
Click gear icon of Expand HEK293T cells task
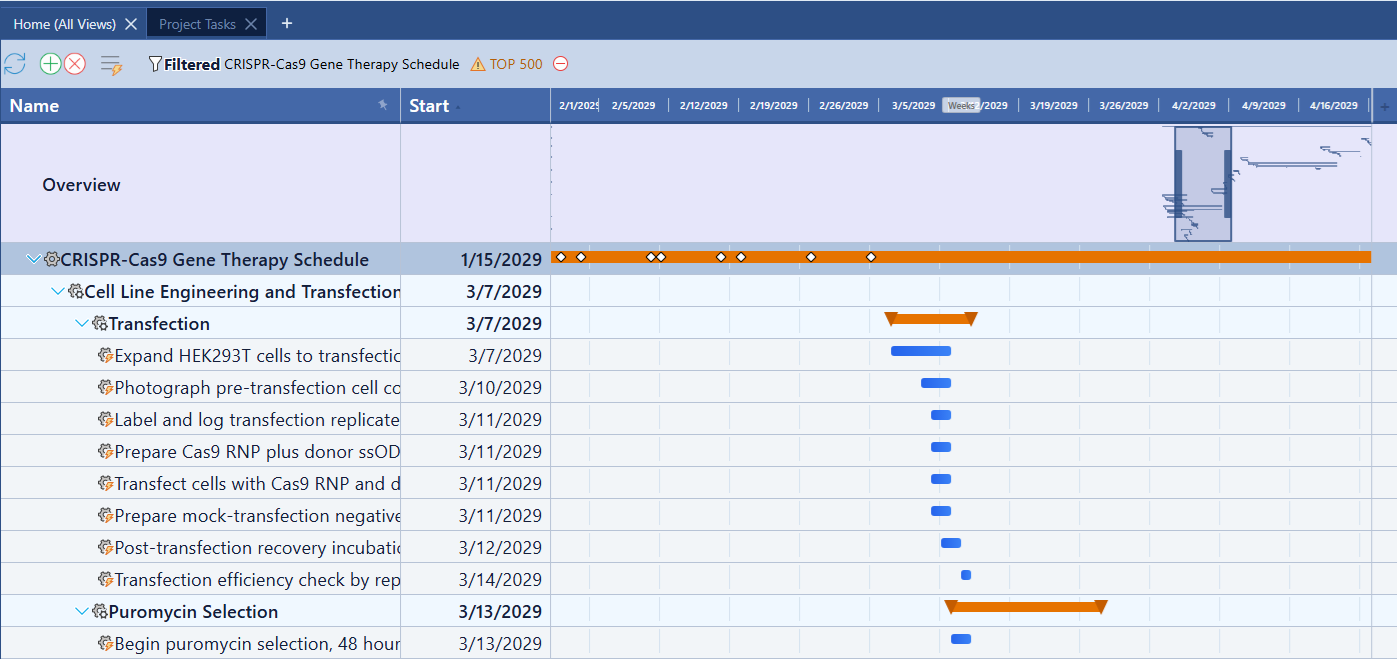[105, 355]
